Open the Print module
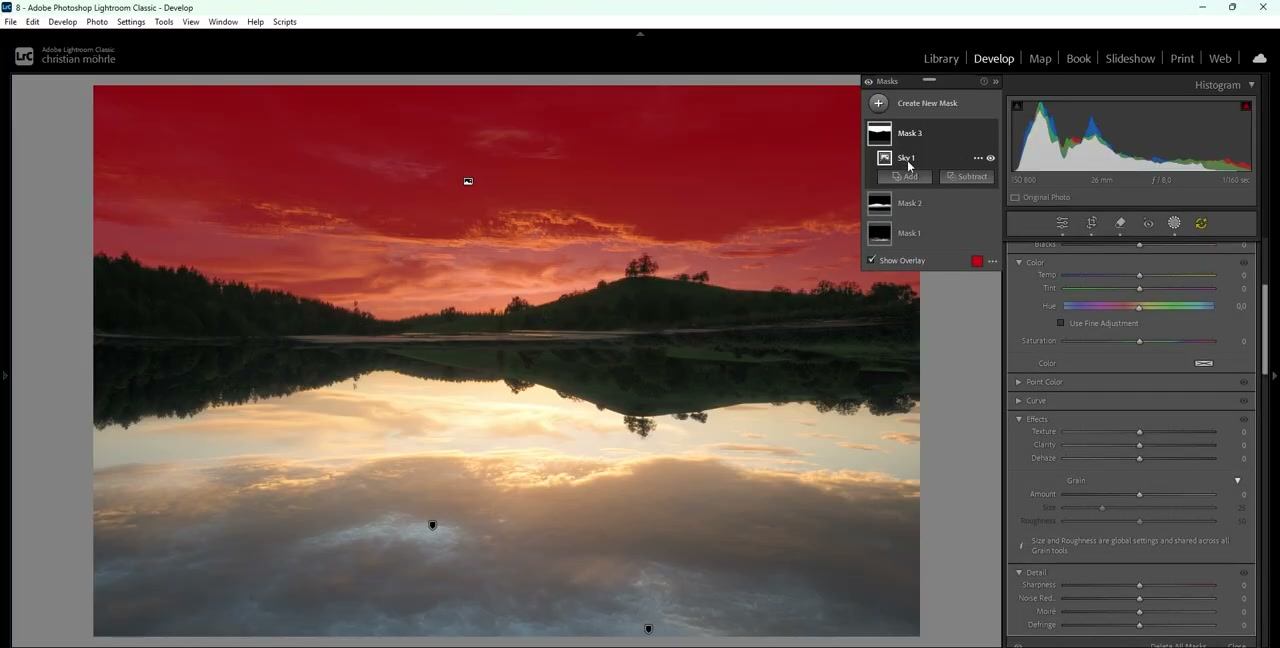The image size is (1280, 648). pos(1182,58)
